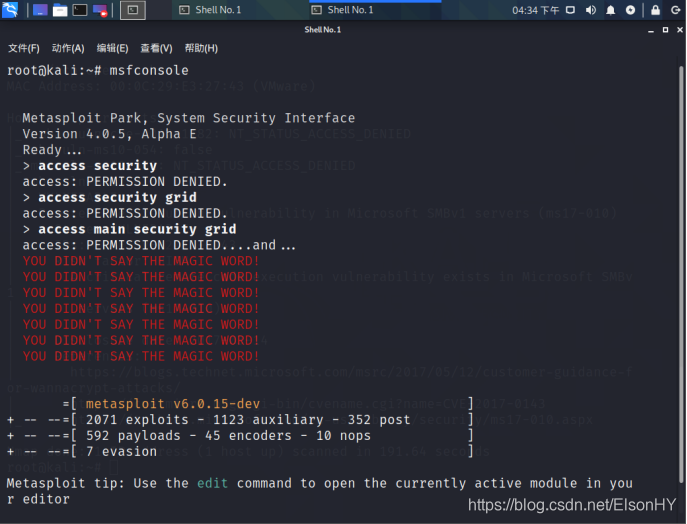Click '2071 exploits - 1123 auxiliary' line
Image resolution: width=687 pixels, height=524 pixels.
click(248, 420)
